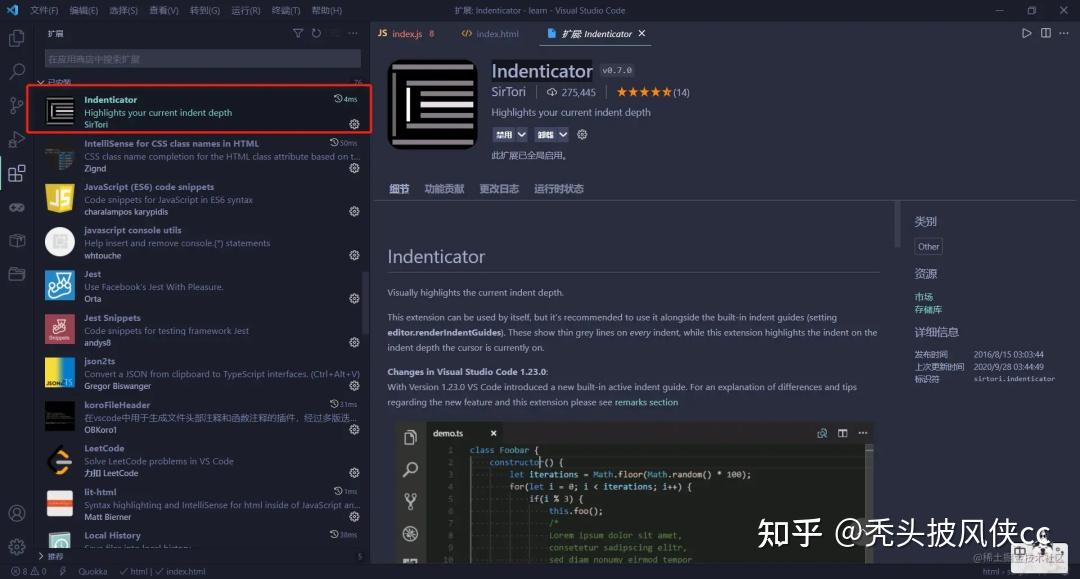Switch to the index.js editor tab
The image size is (1080, 579).
coord(406,34)
